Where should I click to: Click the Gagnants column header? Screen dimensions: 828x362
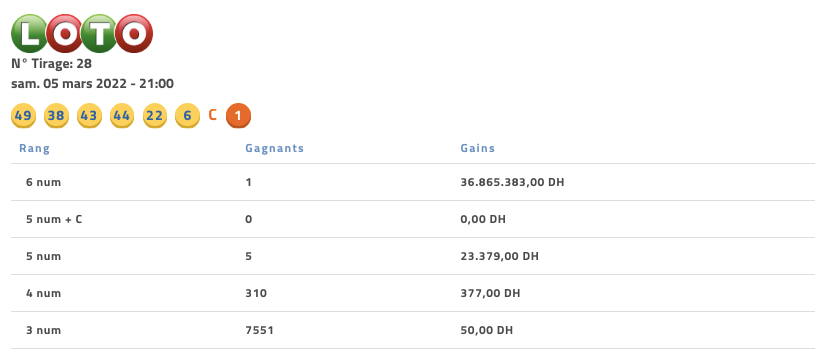[275, 148]
